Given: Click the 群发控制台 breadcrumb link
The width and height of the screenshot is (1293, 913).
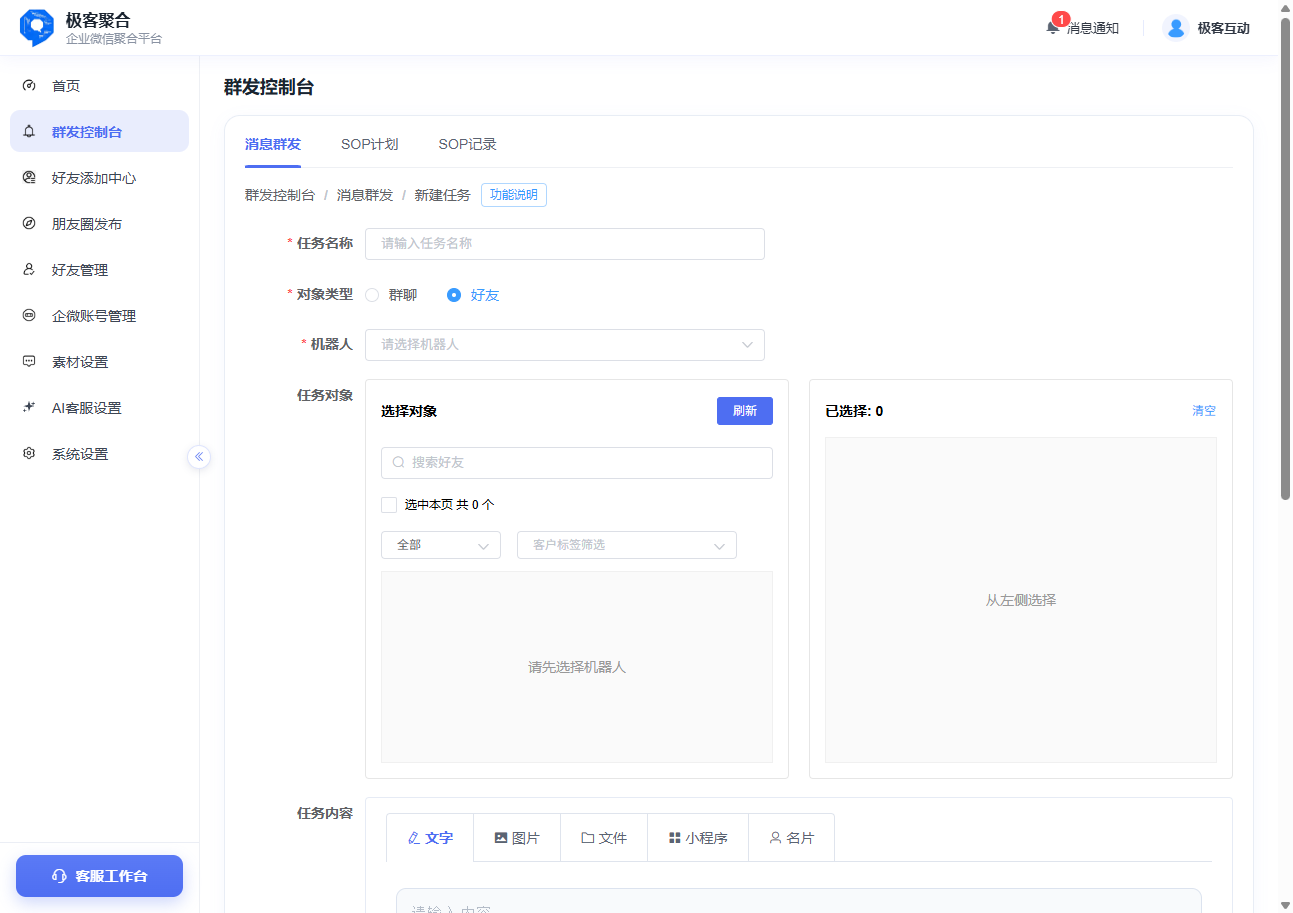Looking at the screenshot, I should point(280,195).
